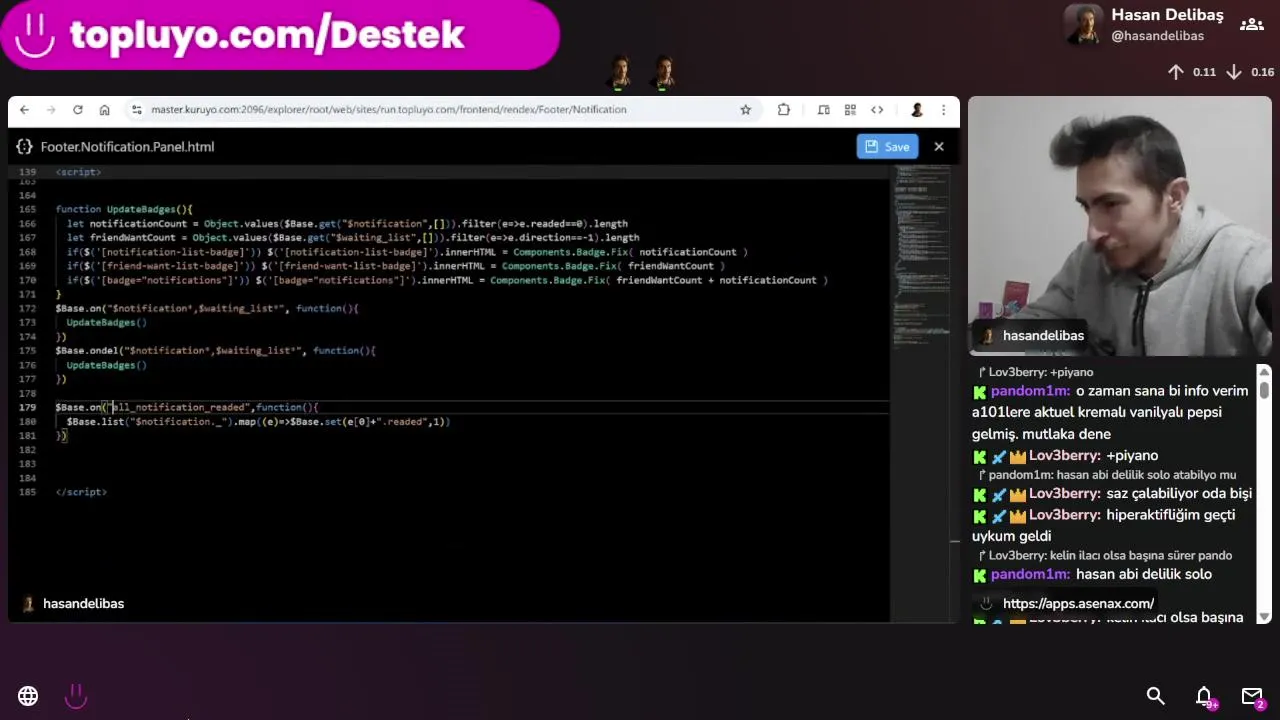Bookmark this page with the star icon
Screen dimensions: 1280x720
[x=745, y=110]
